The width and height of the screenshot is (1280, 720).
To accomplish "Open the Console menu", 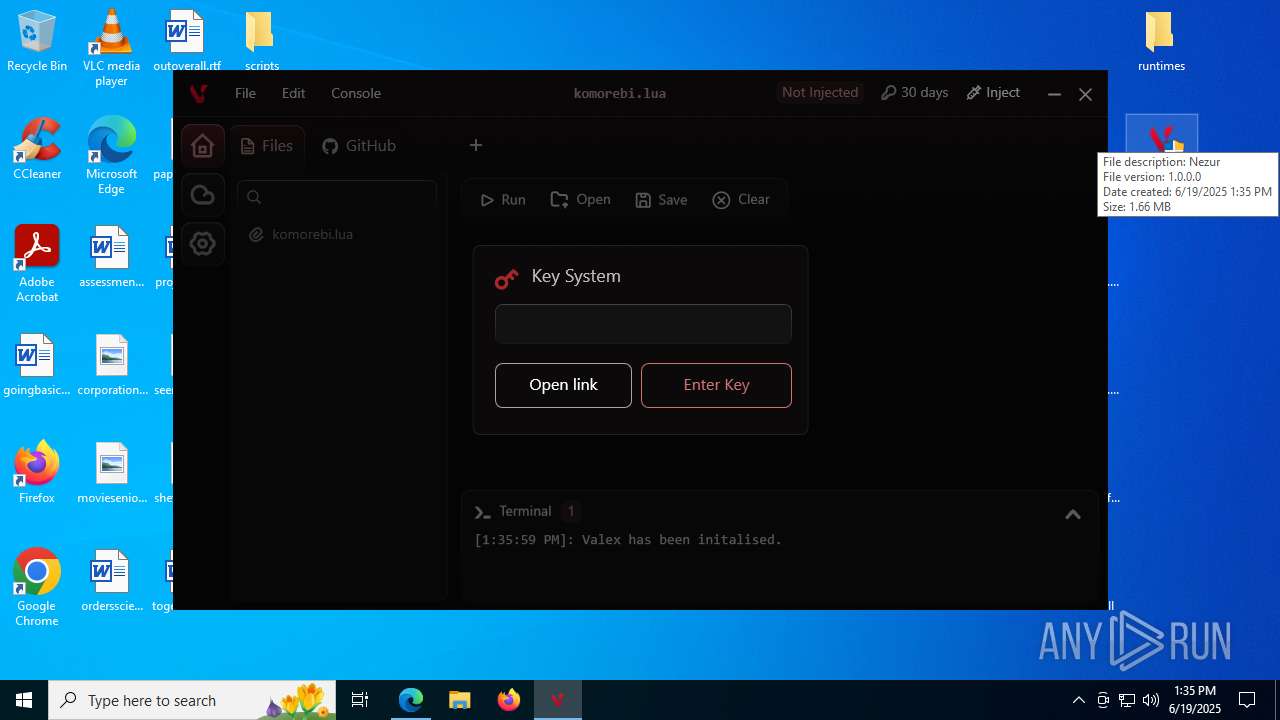I will pos(356,93).
